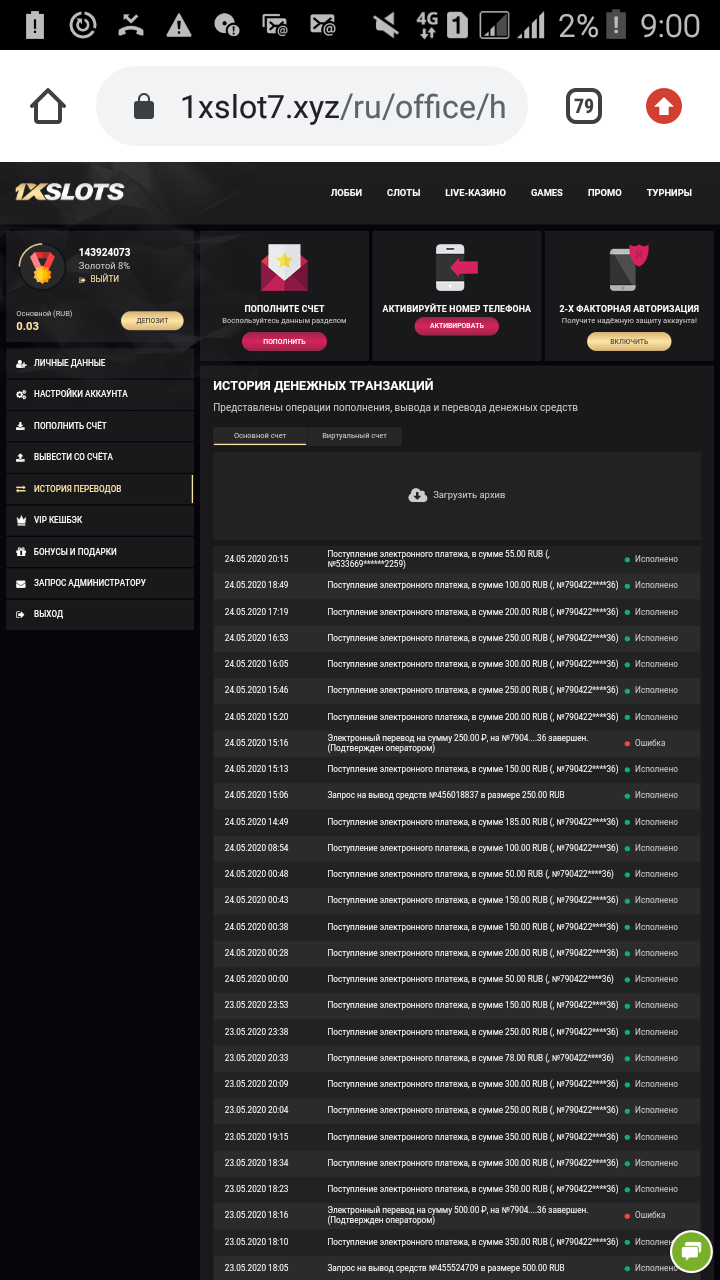Click the two-factor shield phone icon
Screen dimensions: 720x1280
point(629,268)
